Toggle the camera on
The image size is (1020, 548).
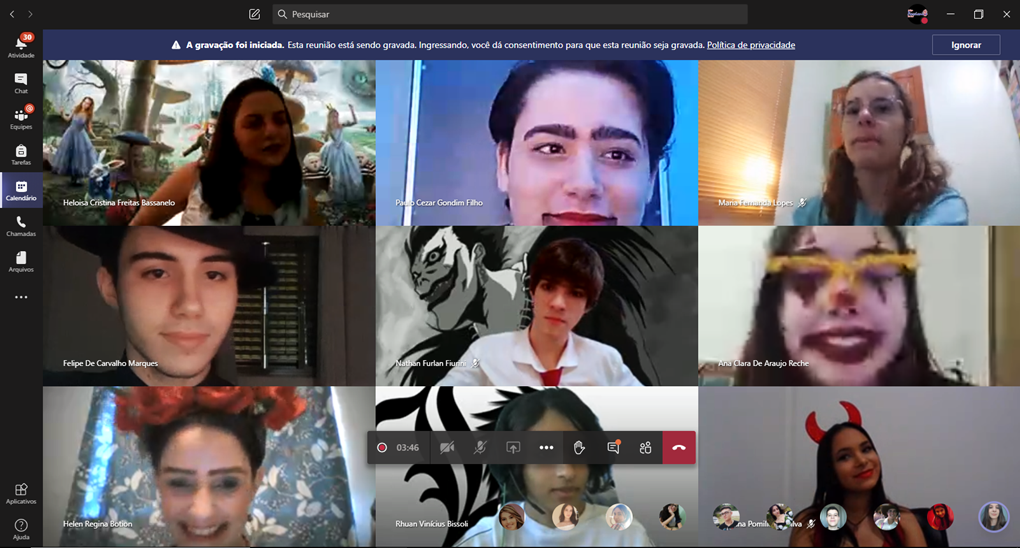point(447,448)
